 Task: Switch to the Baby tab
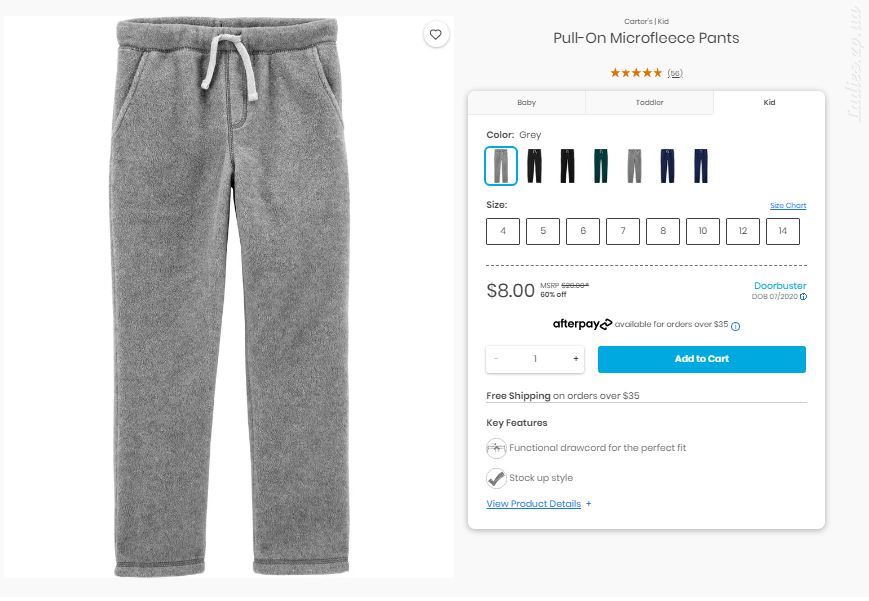(526, 103)
